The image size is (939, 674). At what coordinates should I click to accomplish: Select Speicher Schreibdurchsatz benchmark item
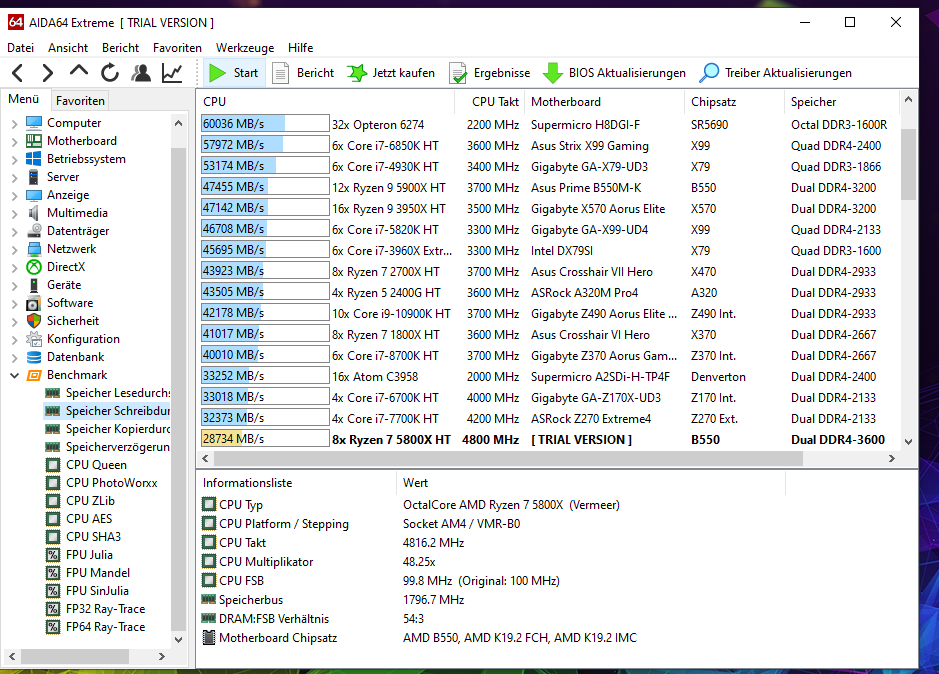pyautogui.click(x=107, y=411)
